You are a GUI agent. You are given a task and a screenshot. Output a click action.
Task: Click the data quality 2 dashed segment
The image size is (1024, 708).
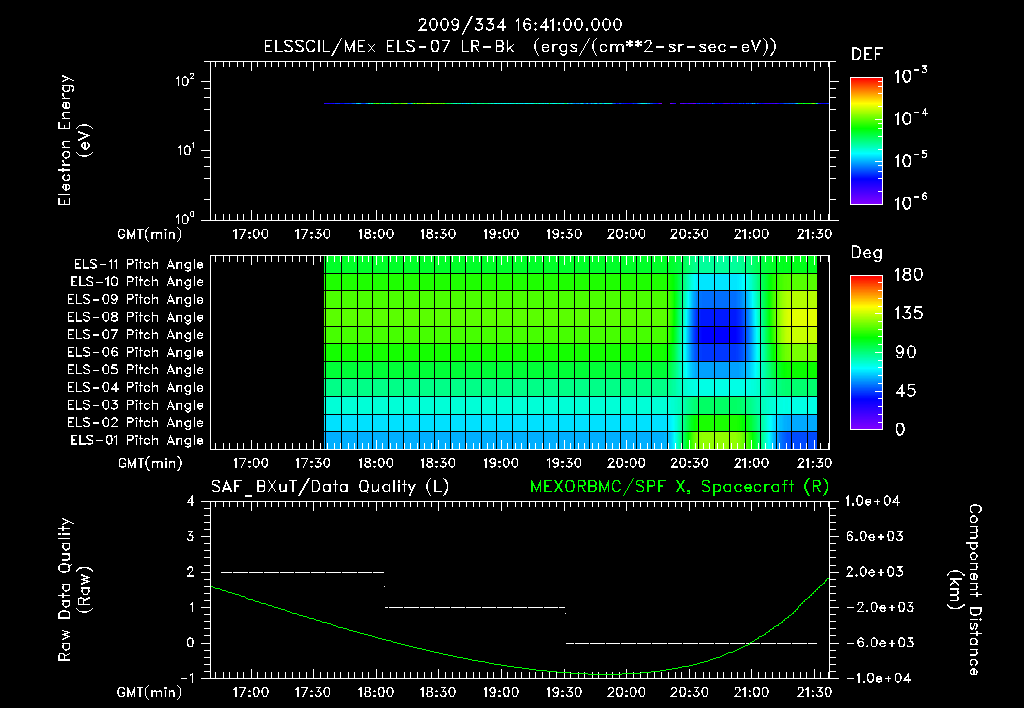(302, 572)
